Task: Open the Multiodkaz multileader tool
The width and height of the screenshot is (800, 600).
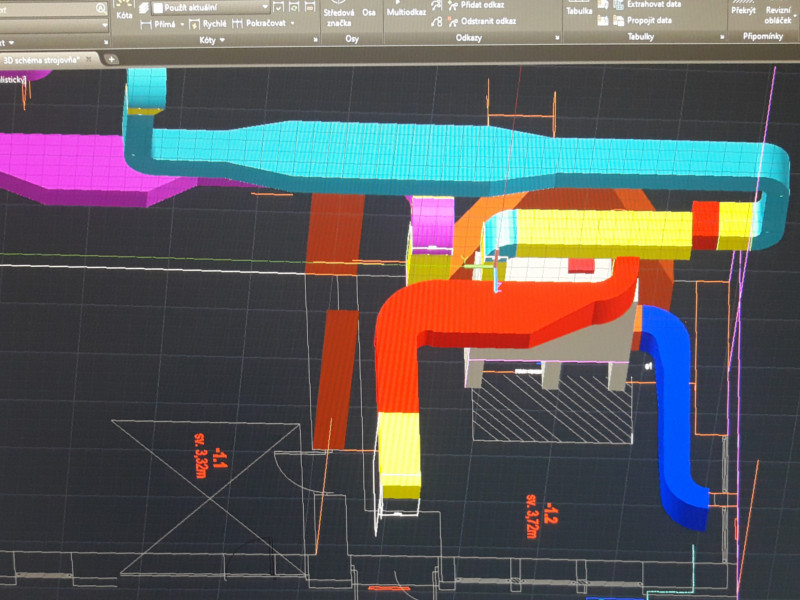Action: click(409, 12)
